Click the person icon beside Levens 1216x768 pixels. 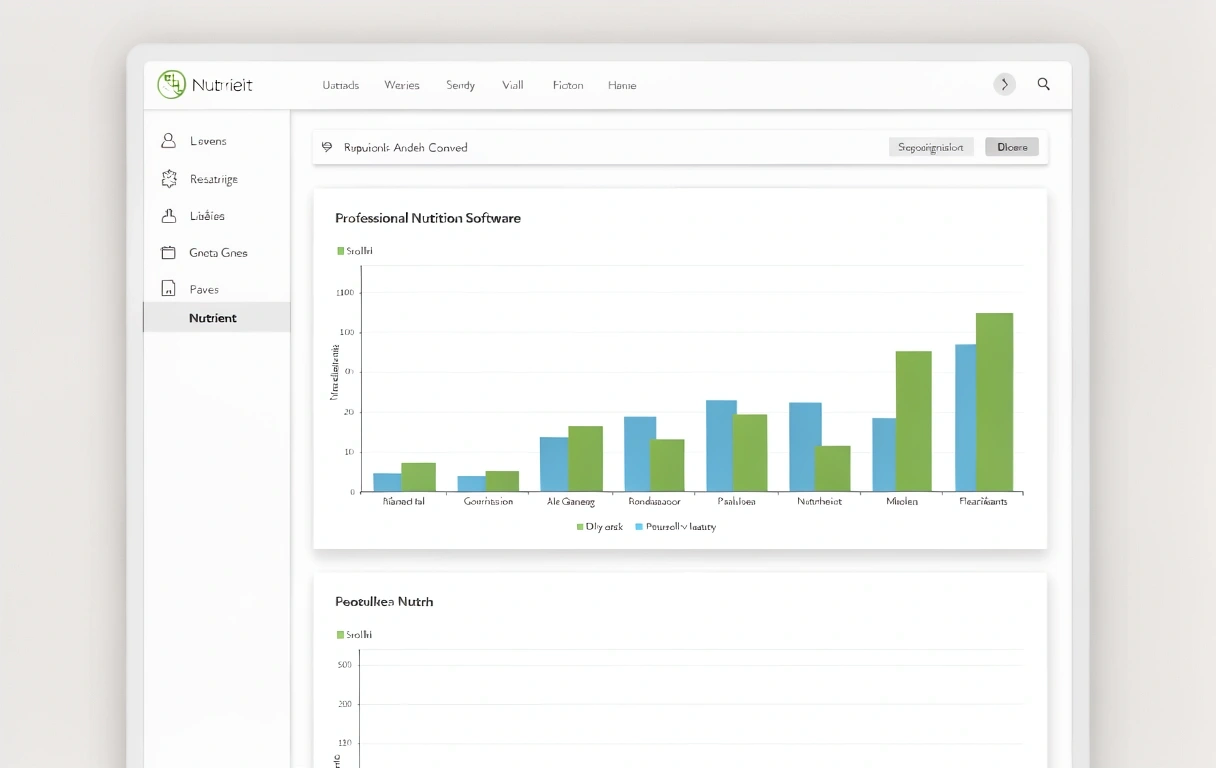[169, 141]
